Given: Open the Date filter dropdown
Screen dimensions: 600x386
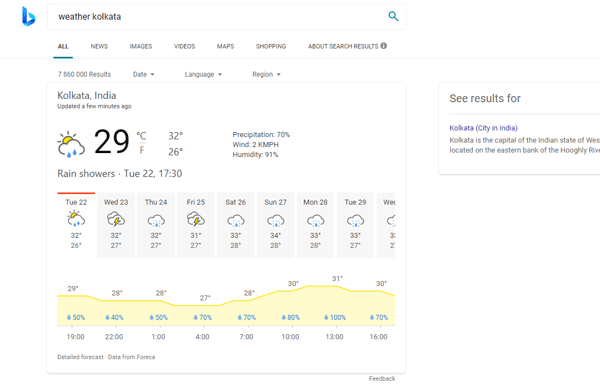Looking at the screenshot, I should click(x=143, y=74).
